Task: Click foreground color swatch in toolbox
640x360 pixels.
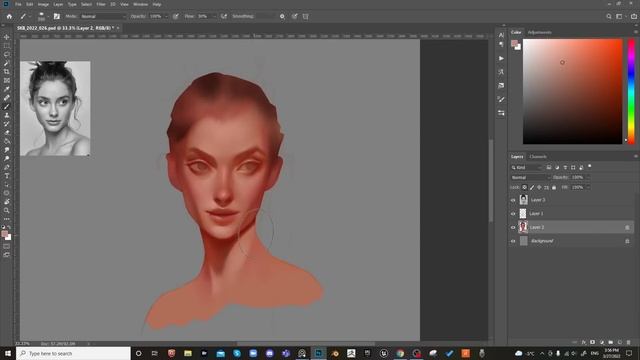Action: click(x=4, y=234)
